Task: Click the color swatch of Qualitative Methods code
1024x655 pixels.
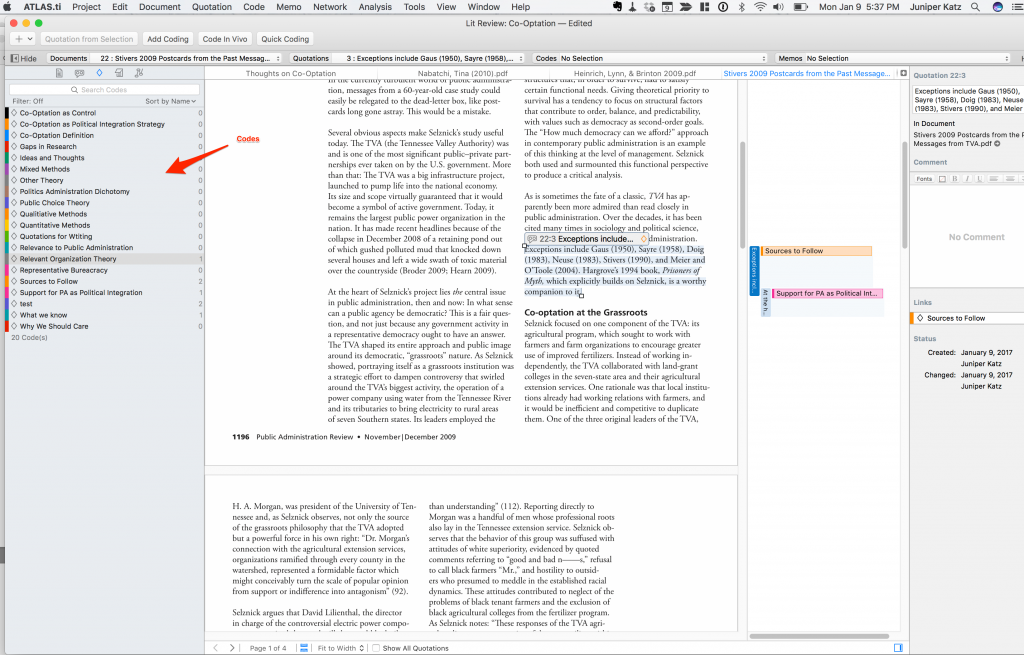Action: coord(7,214)
